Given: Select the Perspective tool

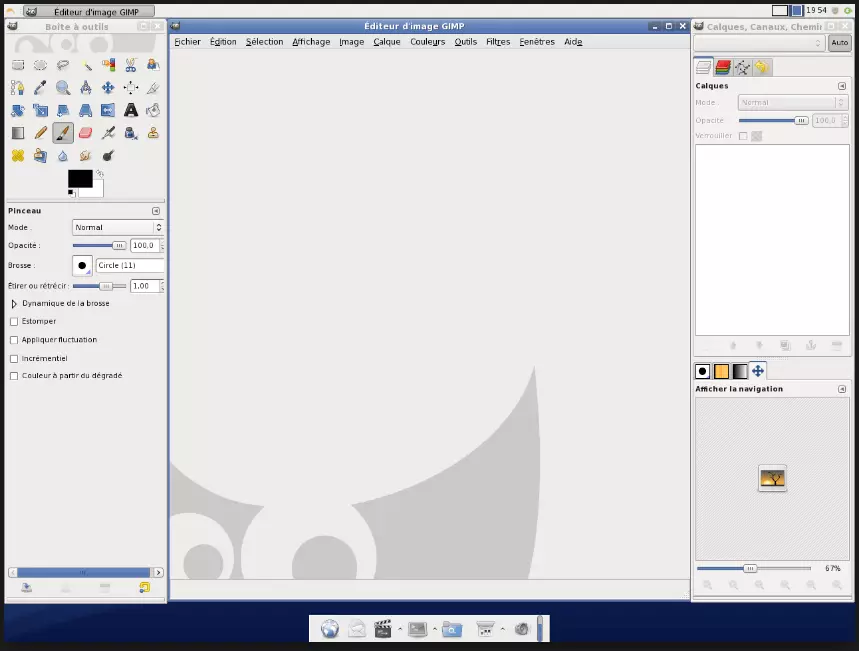Looking at the screenshot, I should click(x=86, y=111).
